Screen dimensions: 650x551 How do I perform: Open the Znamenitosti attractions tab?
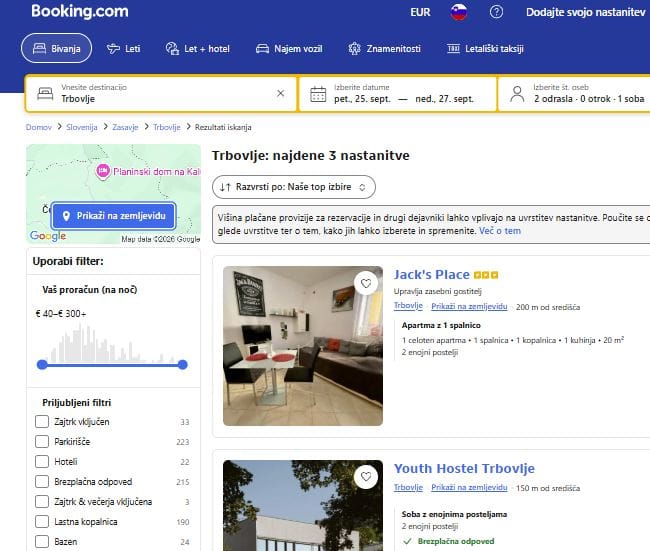[384, 49]
